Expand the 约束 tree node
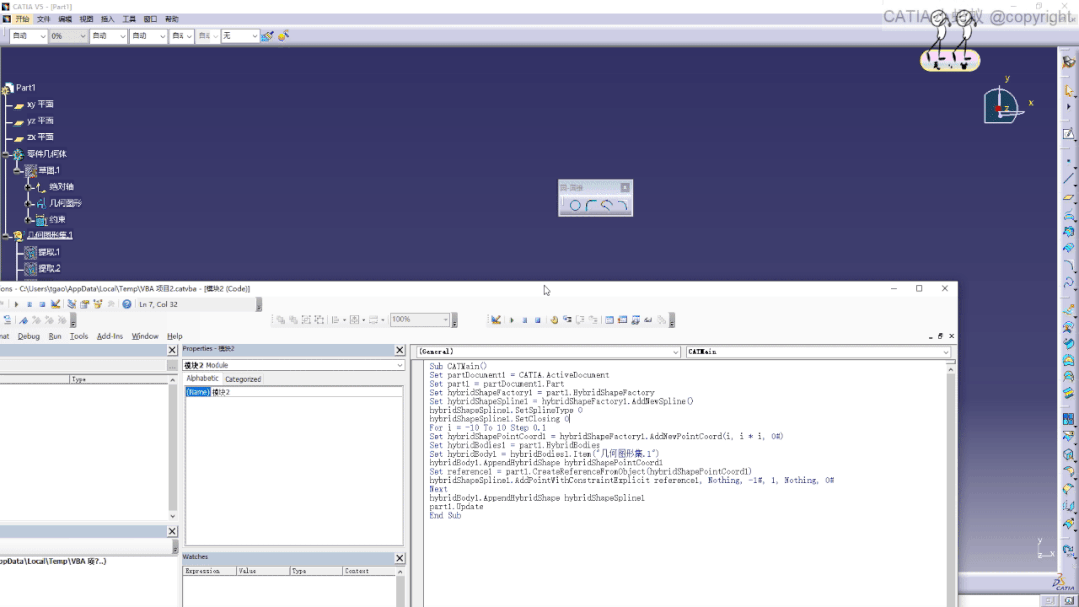 [29, 220]
